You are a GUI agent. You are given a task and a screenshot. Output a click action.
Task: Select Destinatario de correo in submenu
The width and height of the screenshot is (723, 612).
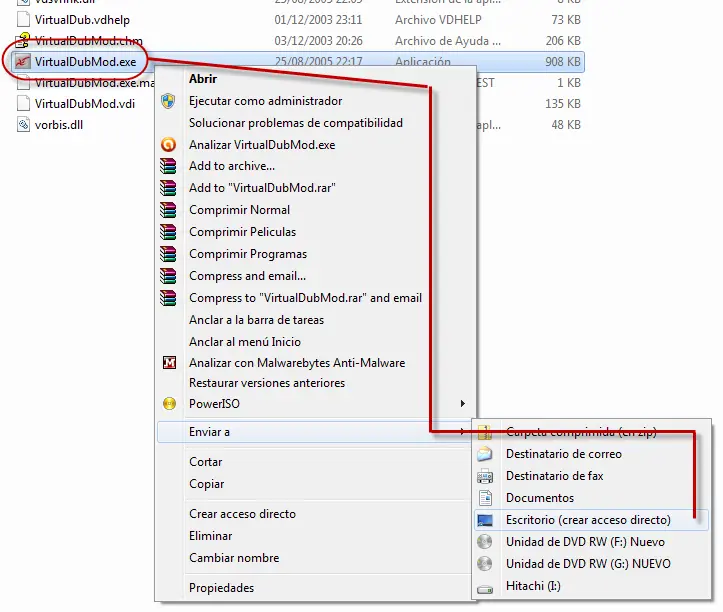(564, 454)
